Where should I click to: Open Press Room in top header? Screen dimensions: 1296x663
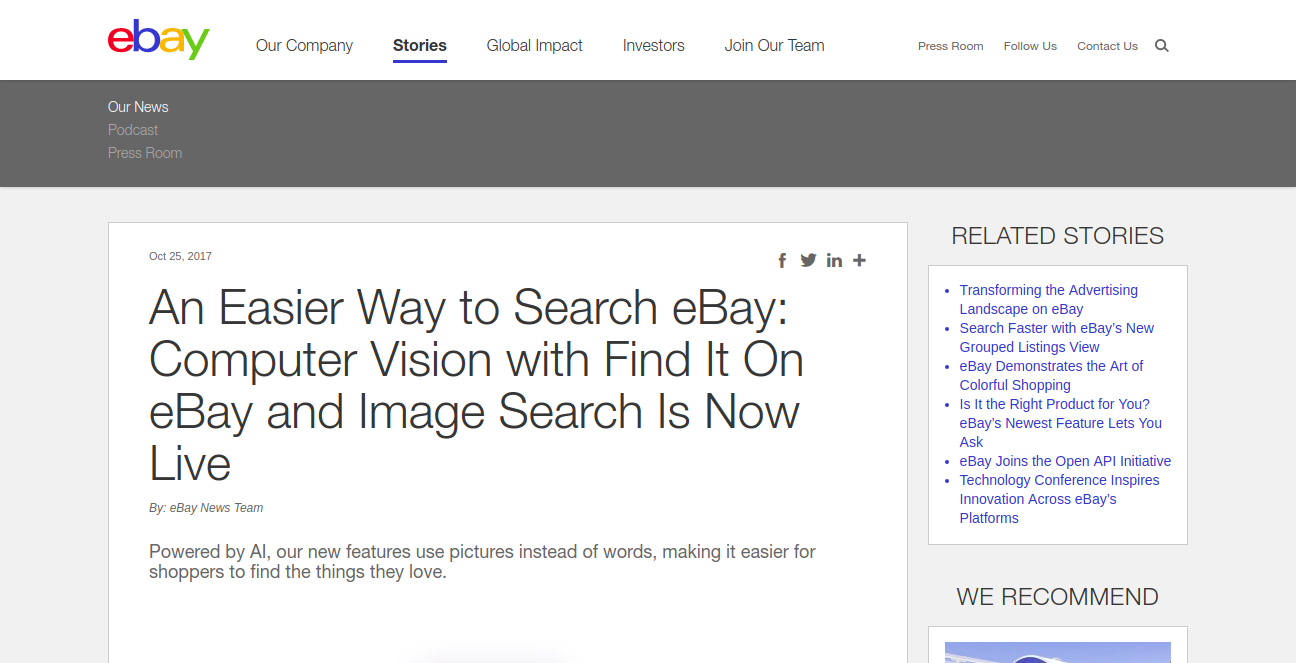pos(951,46)
